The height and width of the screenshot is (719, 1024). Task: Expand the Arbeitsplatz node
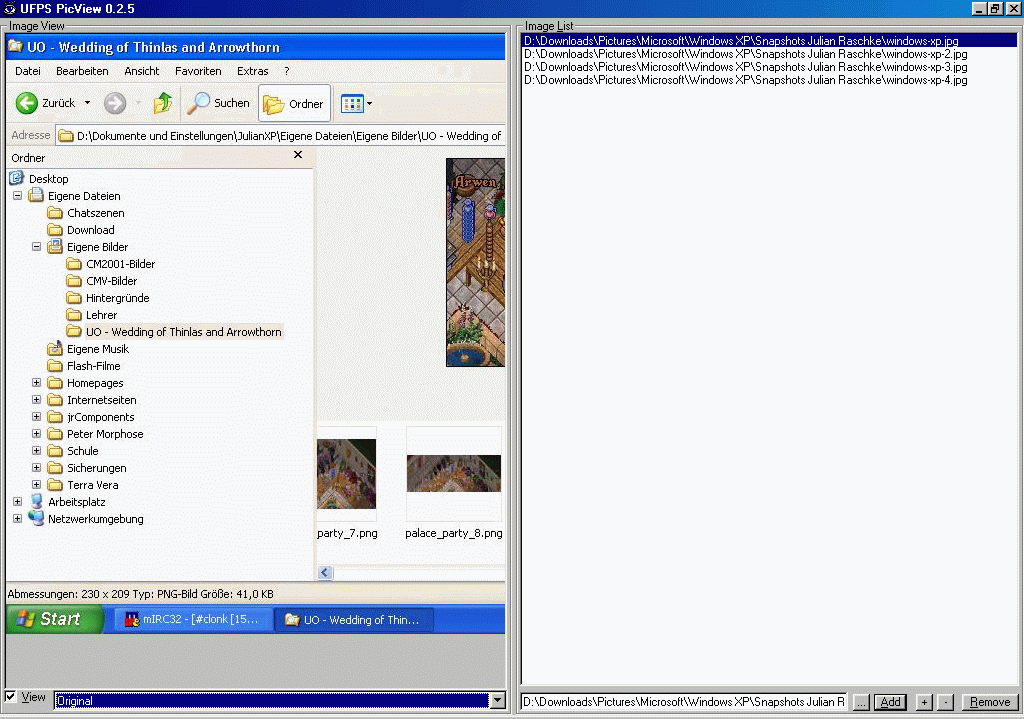[x=18, y=502]
